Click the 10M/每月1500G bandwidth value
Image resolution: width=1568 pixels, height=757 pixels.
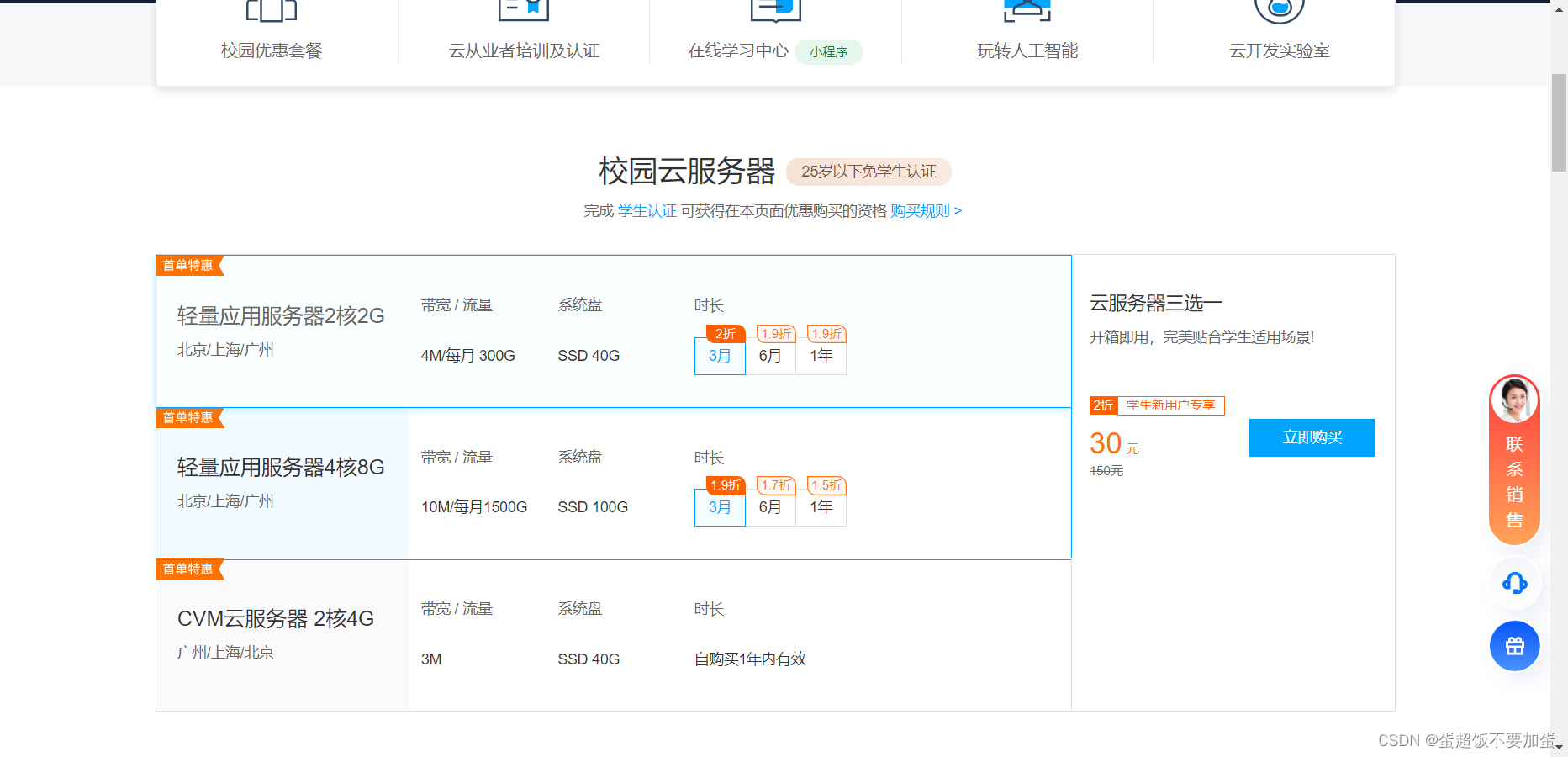474,507
